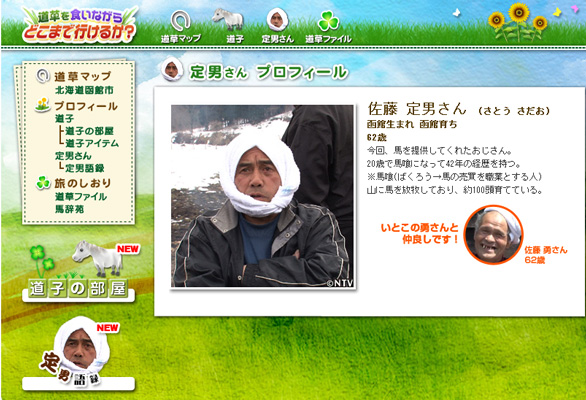Click the NEW badge on 道子の部屋 banner
Viewport: 586px width, 400px height.
tap(128, 249)
